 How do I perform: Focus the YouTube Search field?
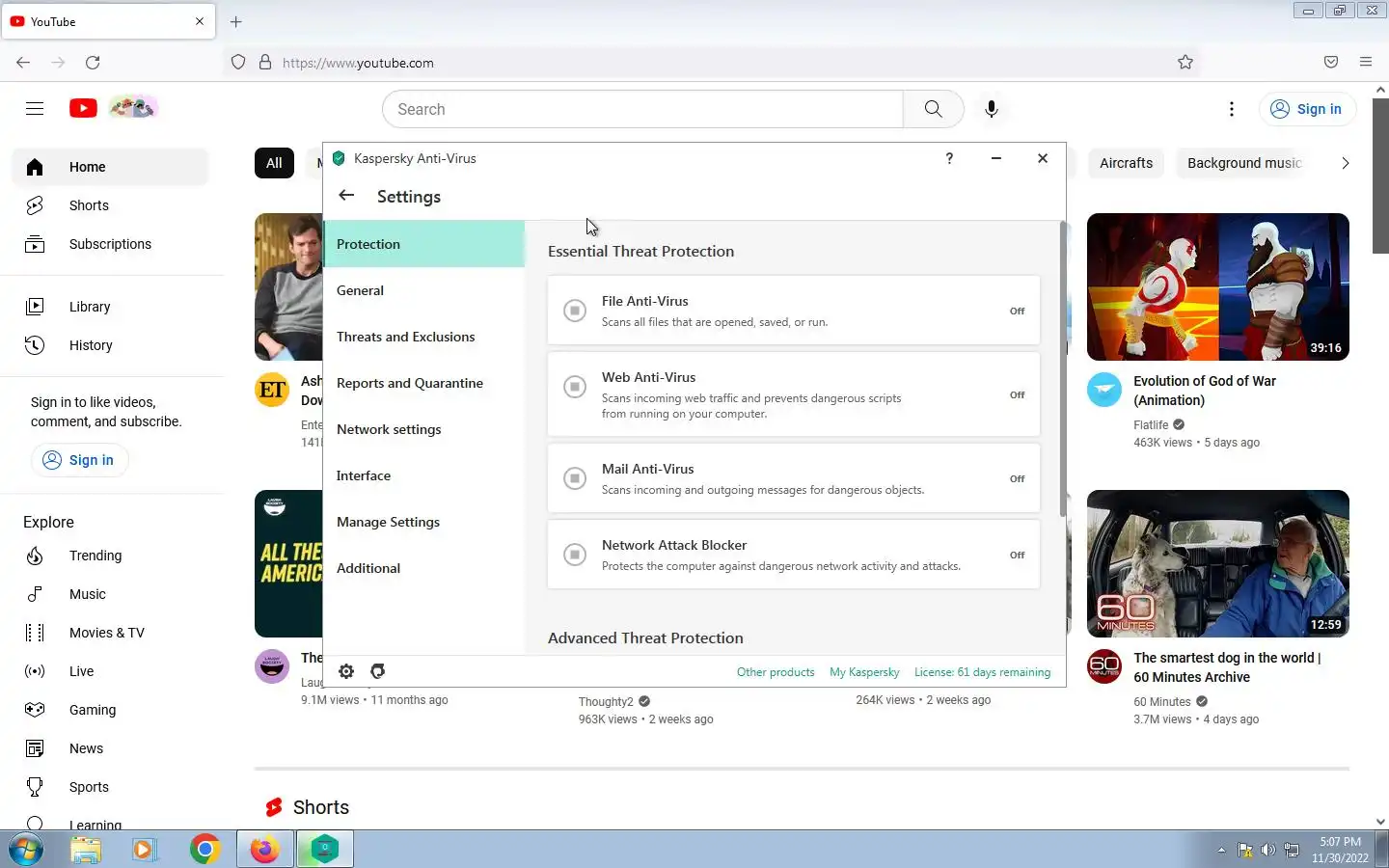coord(642,109)
